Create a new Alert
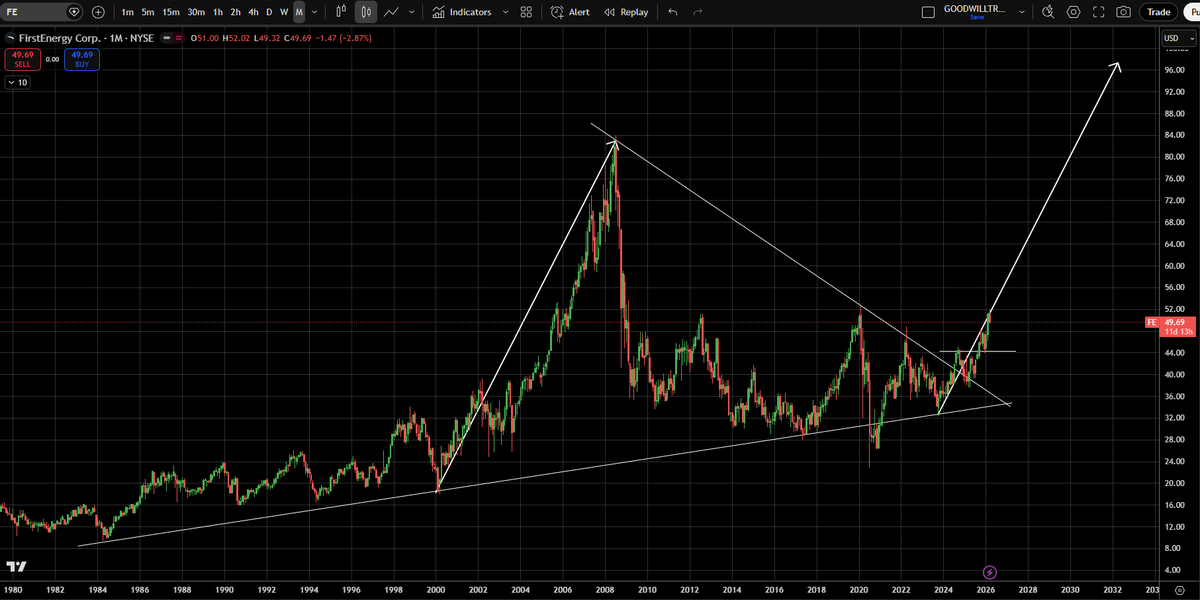 tap(570, 12)
